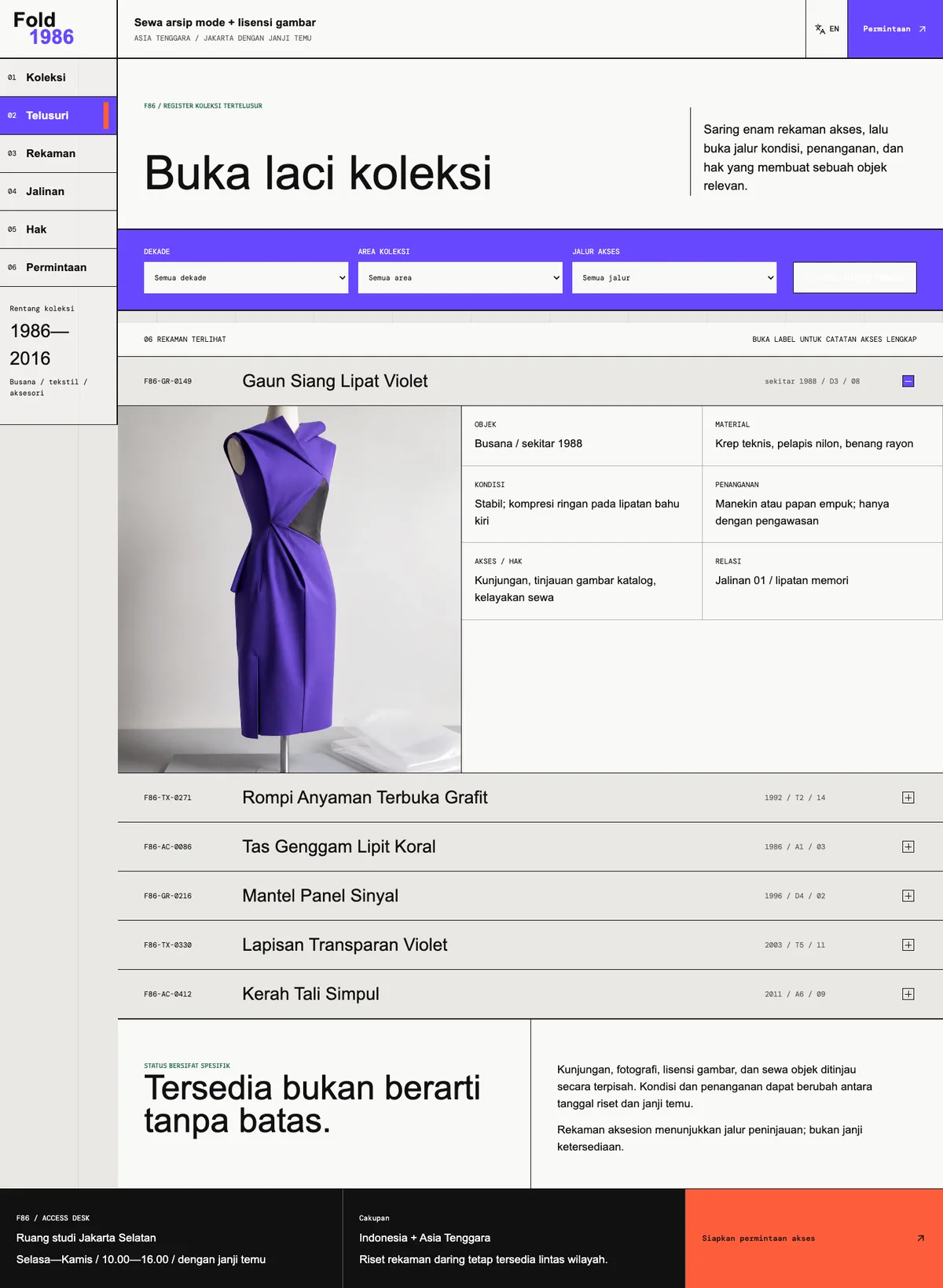This screenshot has width=943, height=1288.
Task: Click the text '1986 / A1 / 03'
Action: (x=794, y=846)
